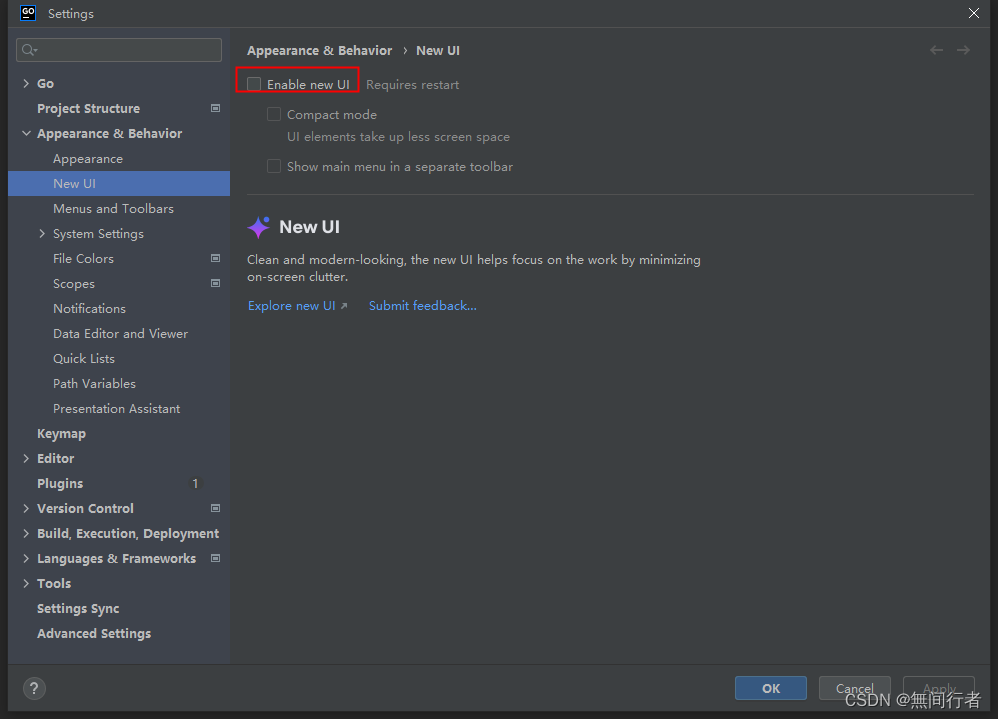The width and height of the screenshot is (998, 719).
Task: Open help with the question mark button
Action: [34, 688]
